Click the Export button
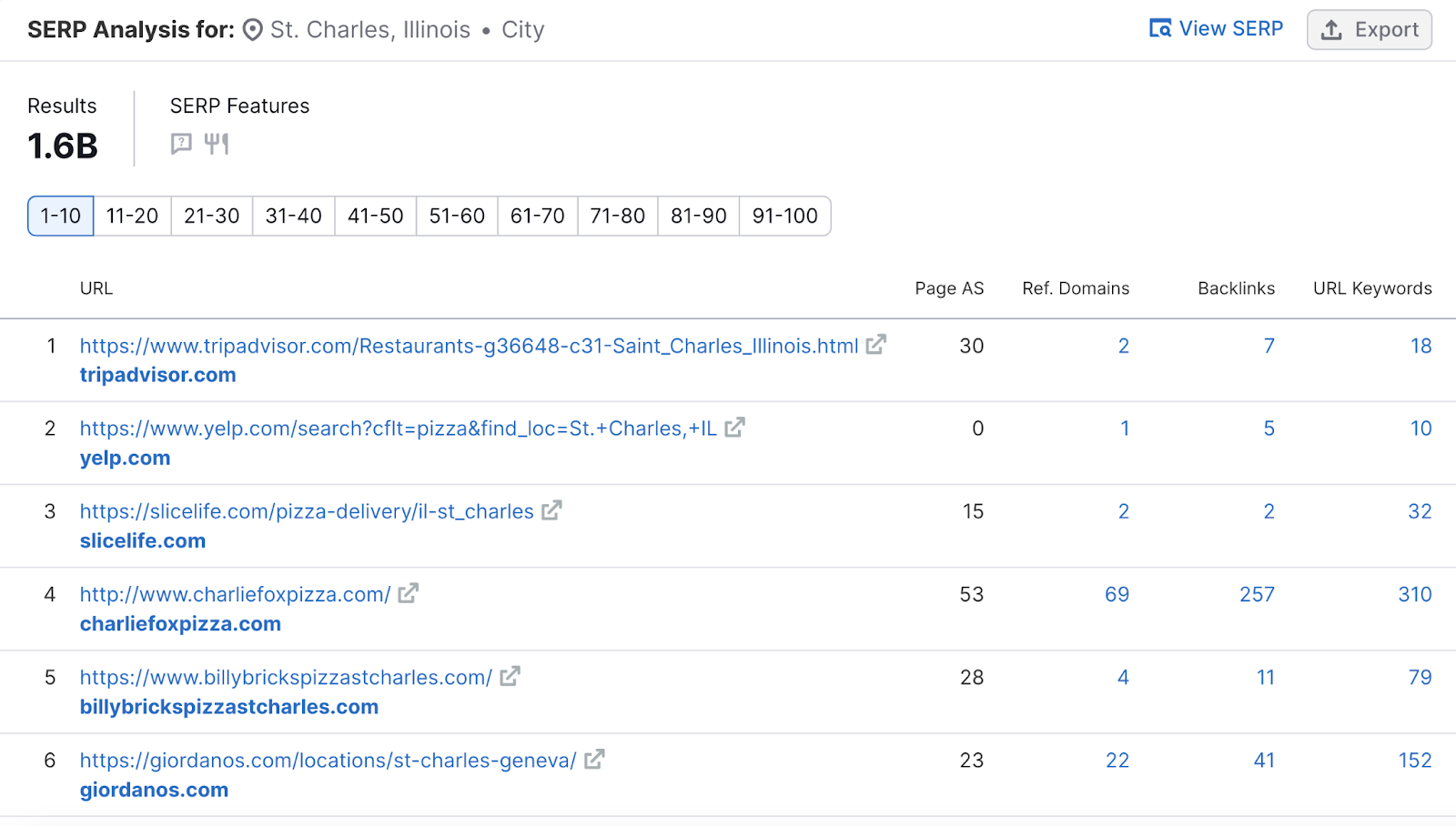The image size is (1456, 827). 1370,30
